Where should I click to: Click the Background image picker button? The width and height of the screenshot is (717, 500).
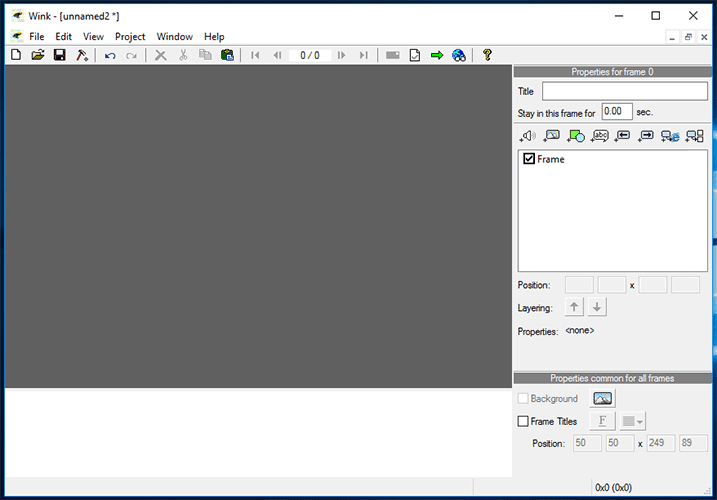point(602,398)
